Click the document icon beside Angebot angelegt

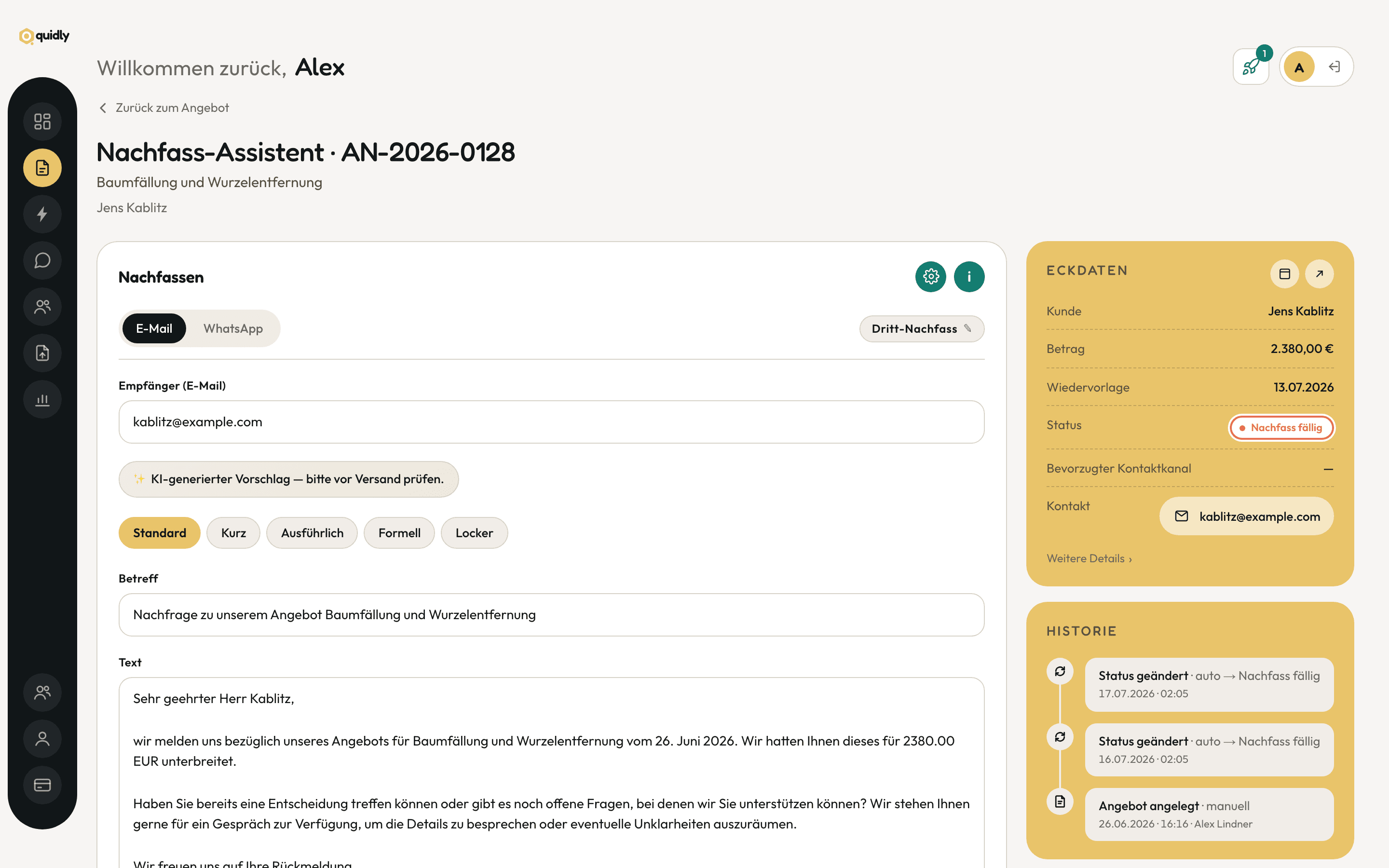(1060, 801)
